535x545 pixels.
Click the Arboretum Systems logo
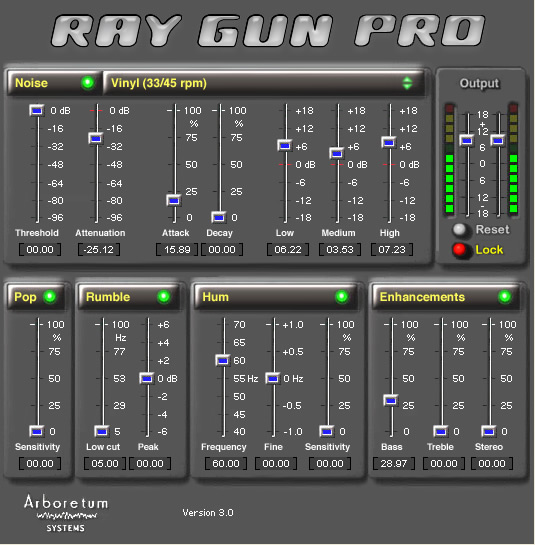tap(66, 513)
